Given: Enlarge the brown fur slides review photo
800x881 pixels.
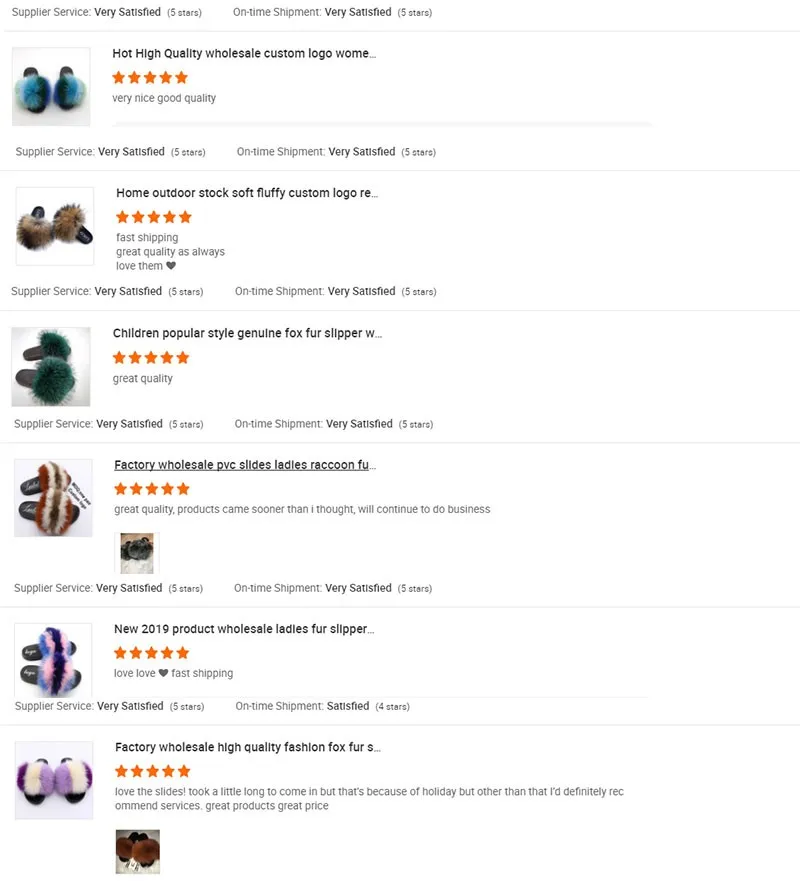Looking at the screenshot, I should point(138,851).
